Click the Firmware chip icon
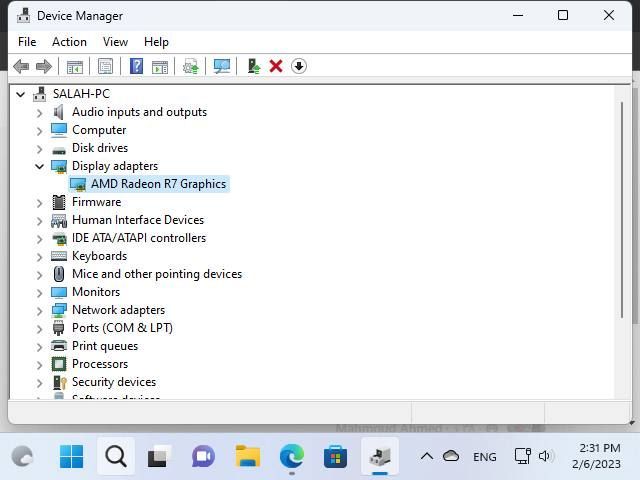640x480 pixels. 59,202
